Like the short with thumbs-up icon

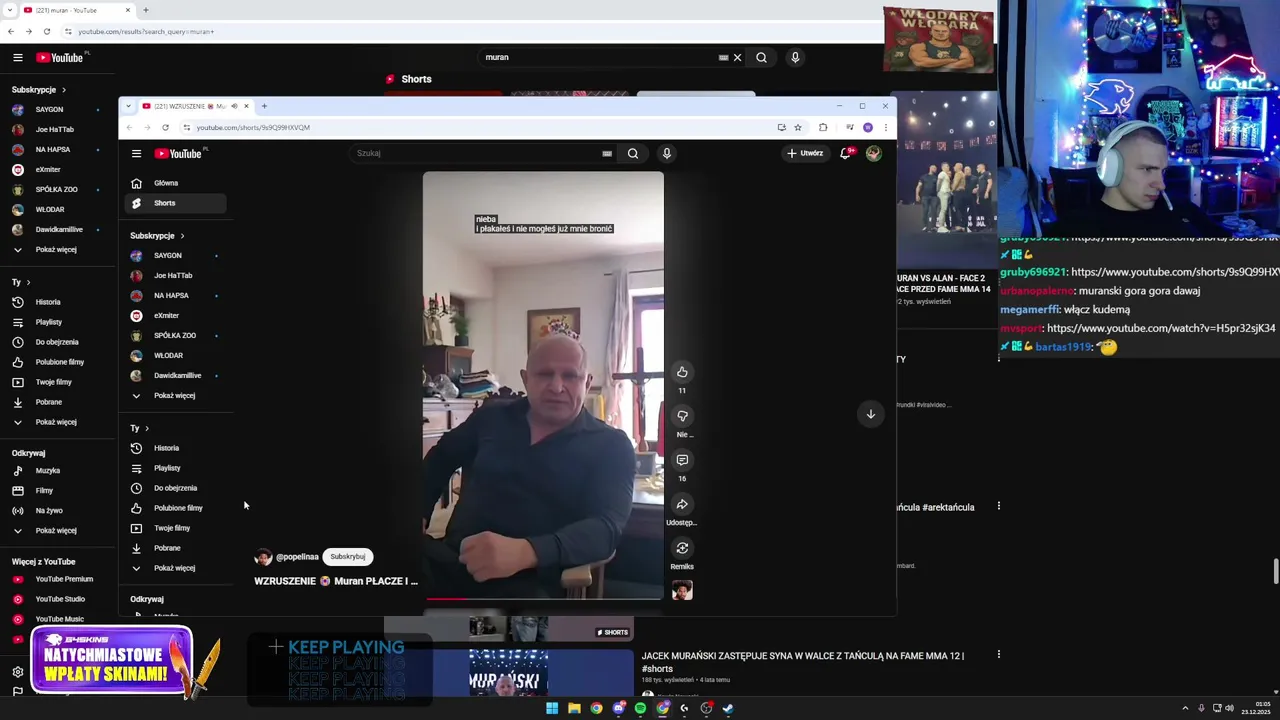point(682,372)
